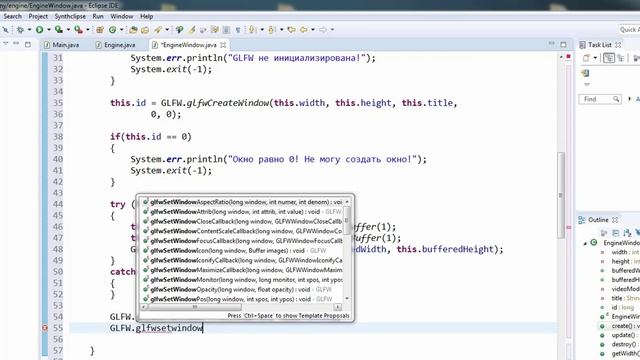Click the Run External Tools icon

[78, 29]
